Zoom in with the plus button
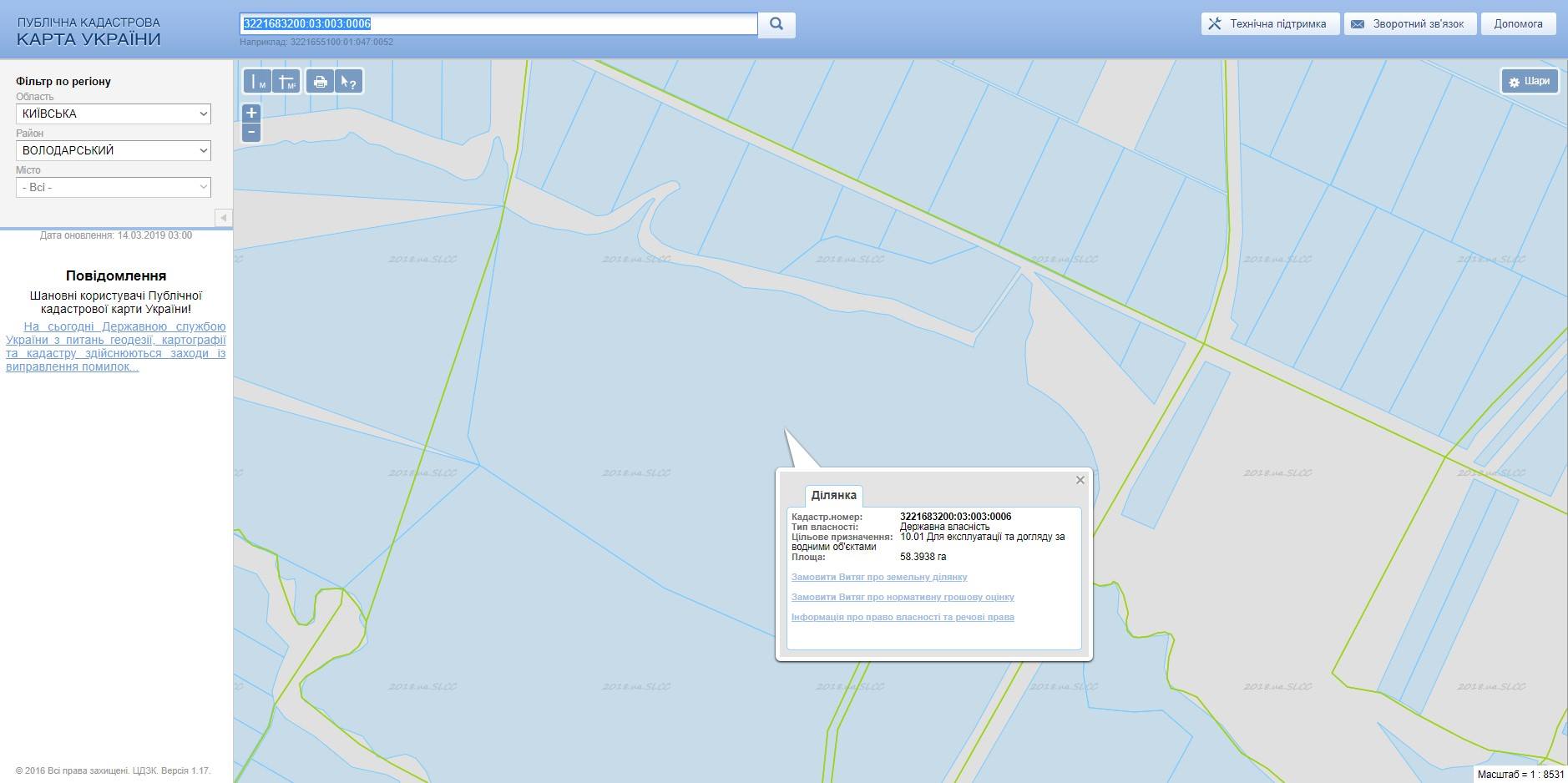 click(251, 113)
